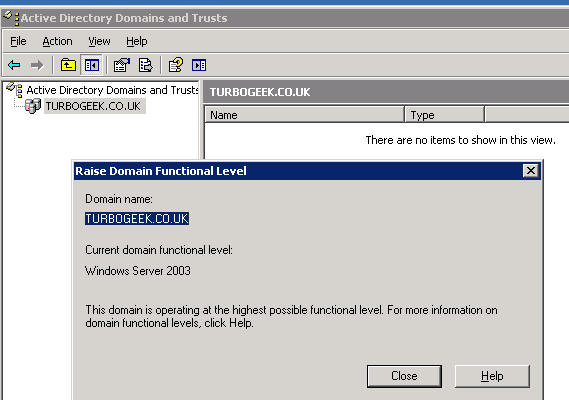569x400 pixels.
Task: Click the Help question mark toolbar icon
Action: click(176, 65)
